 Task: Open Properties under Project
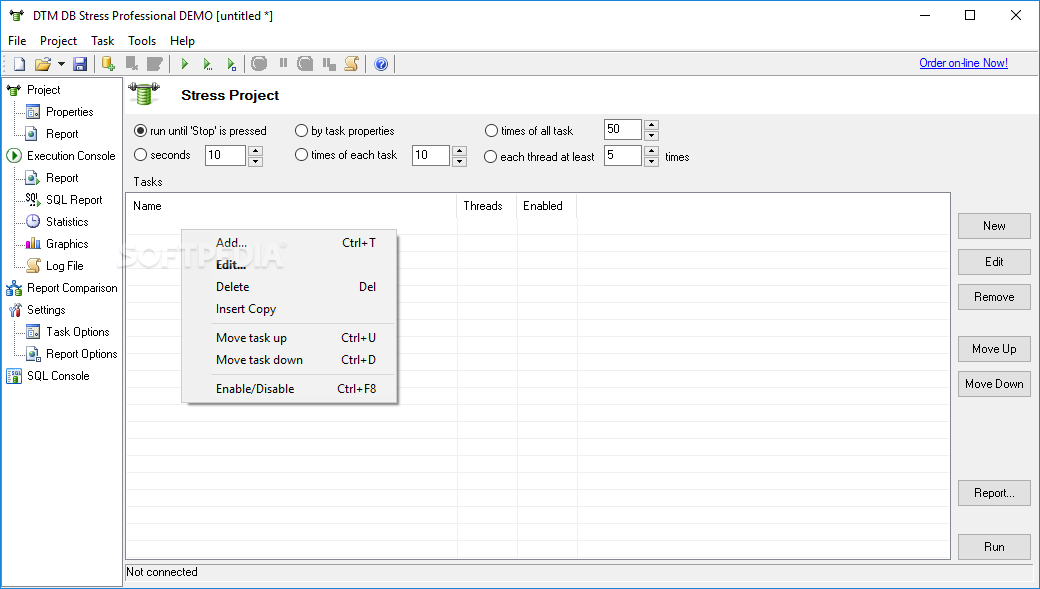point(69,111)
